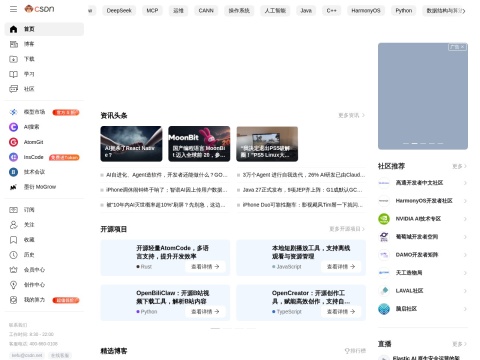Select the DeepSeek topic tag
This screenshot has width=480, height=360.
(119, 11)
